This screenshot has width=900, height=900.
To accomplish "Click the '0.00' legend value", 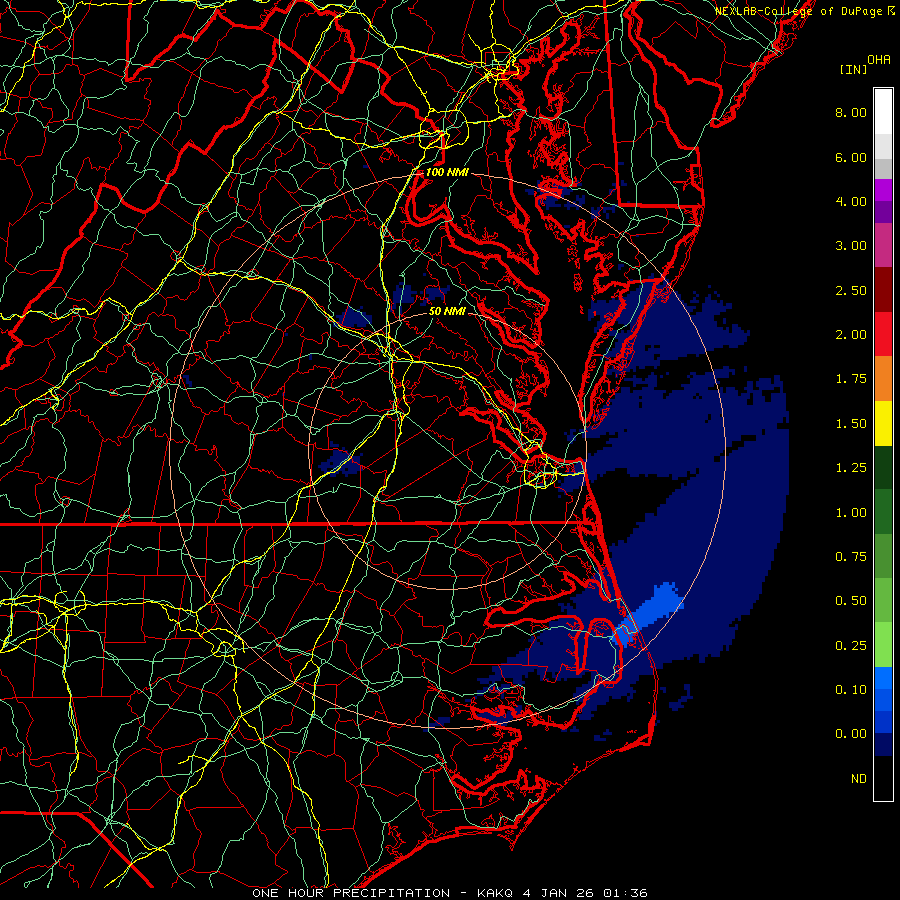I will 851,734.
